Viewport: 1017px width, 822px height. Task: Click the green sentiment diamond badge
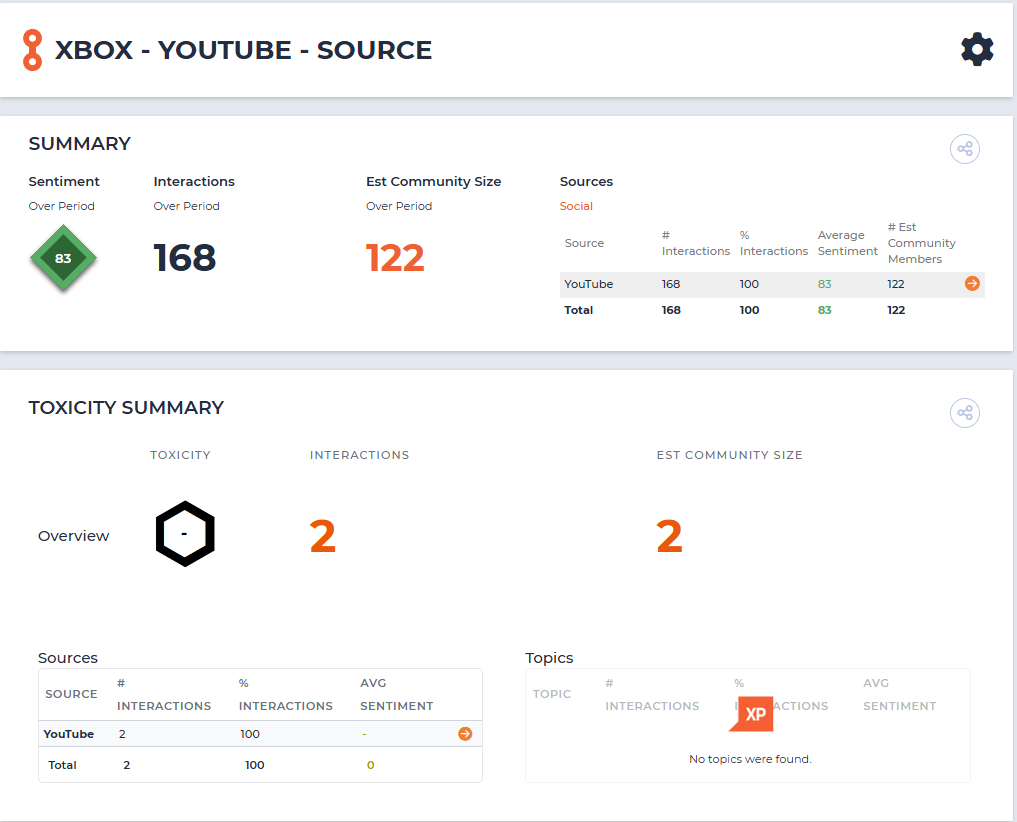[x=63, y=258]
